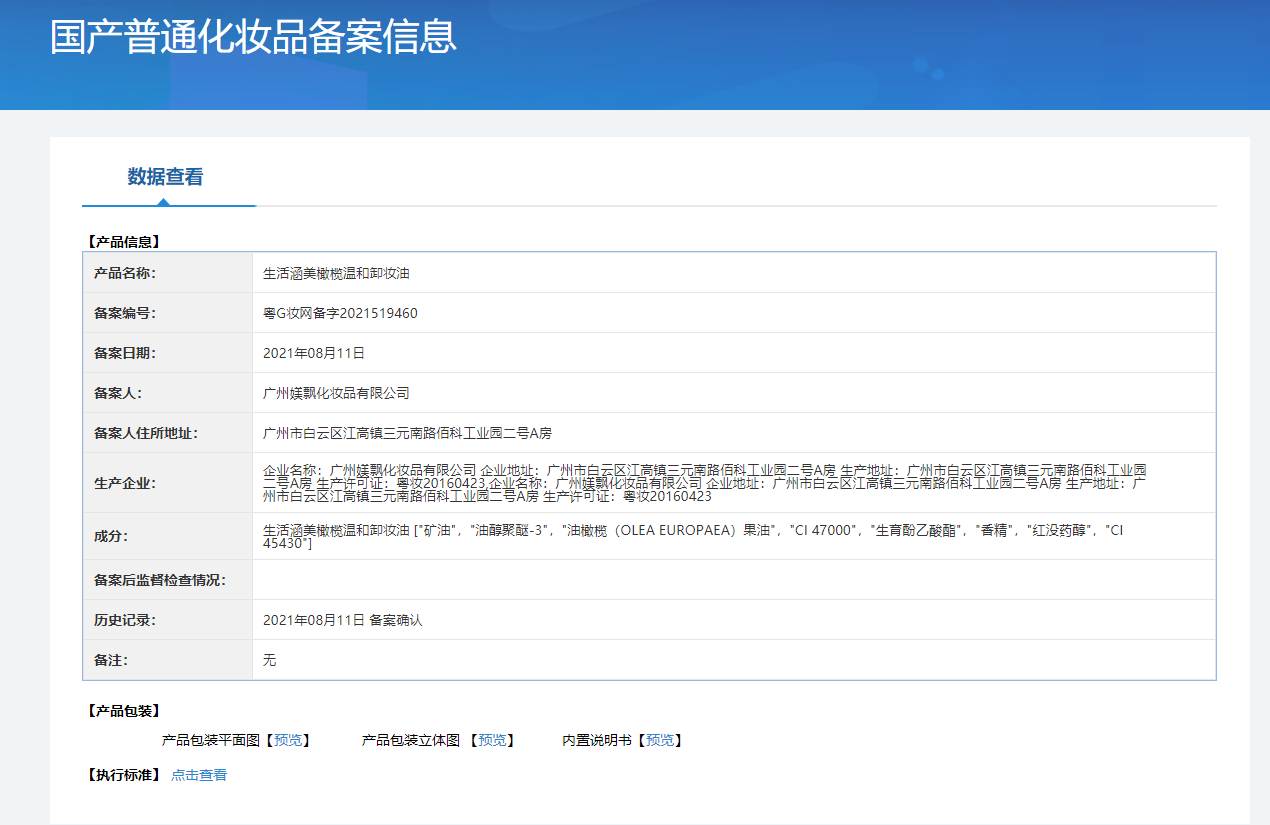
Task: Select the 备注 value 无
Action: (269, 660)
